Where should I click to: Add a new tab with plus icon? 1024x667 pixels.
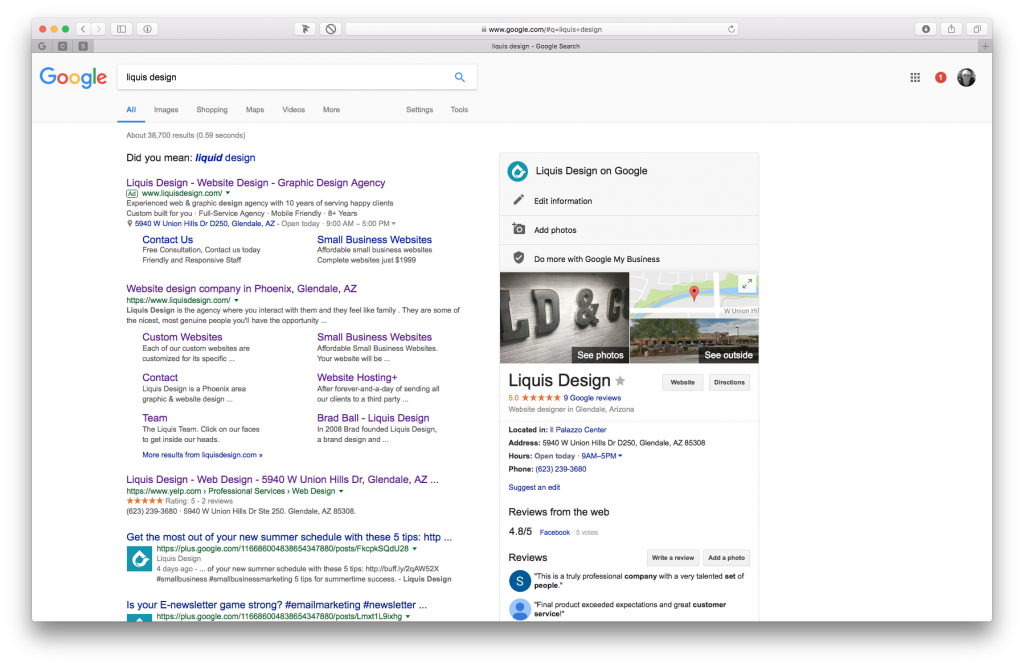(985, 46)
